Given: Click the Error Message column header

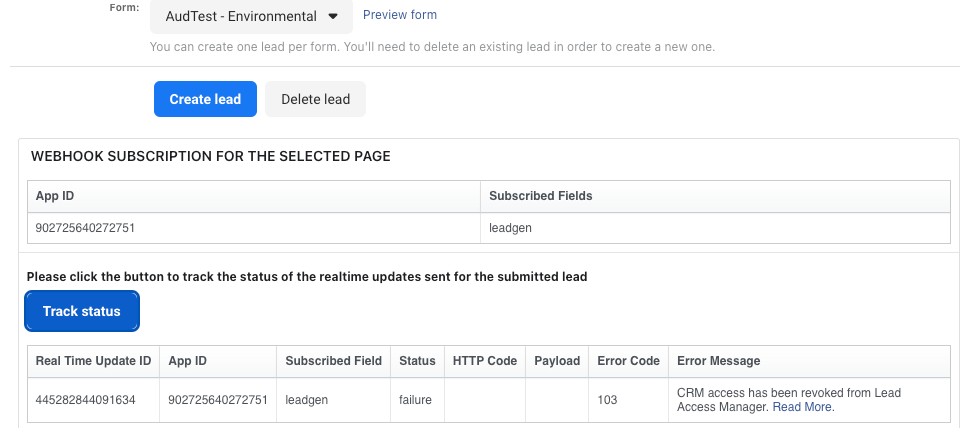Looking at the screenshot, I should (719, 361).
